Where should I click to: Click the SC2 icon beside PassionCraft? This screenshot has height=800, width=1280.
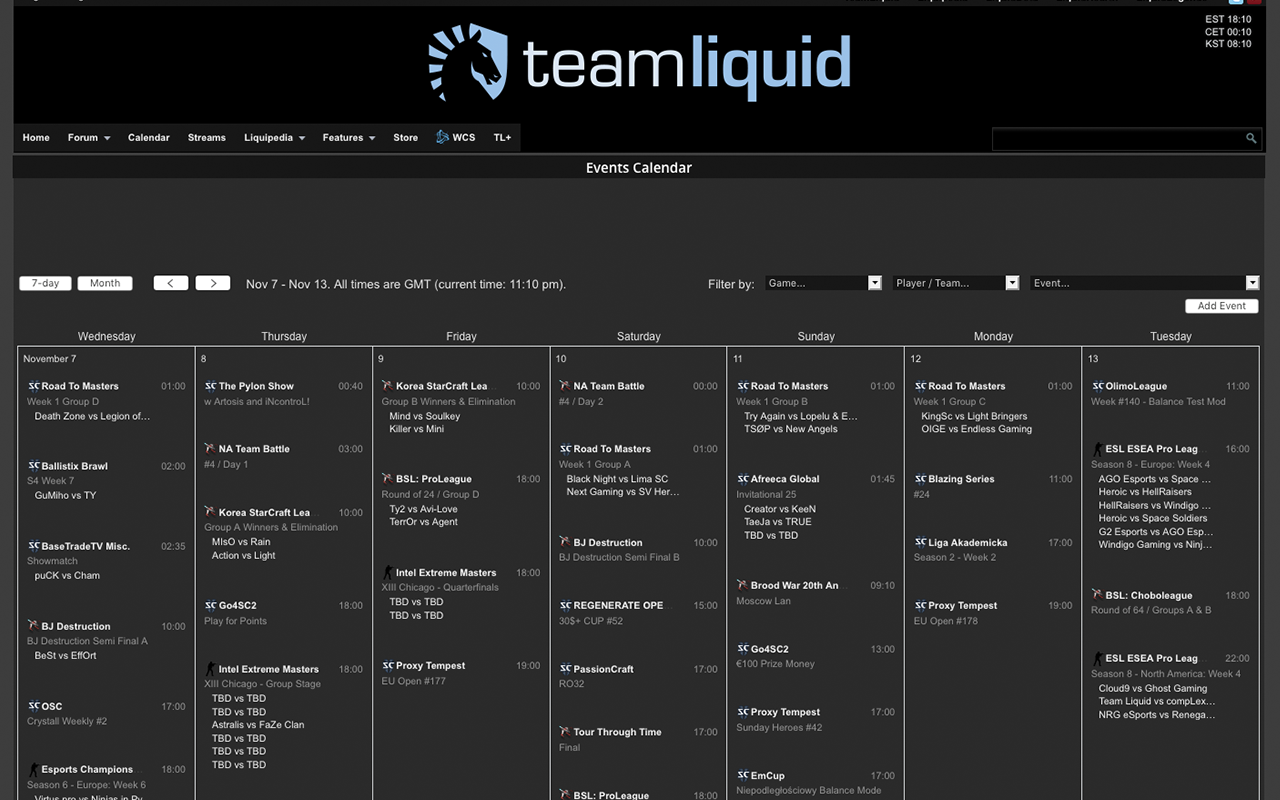[565, 669]
